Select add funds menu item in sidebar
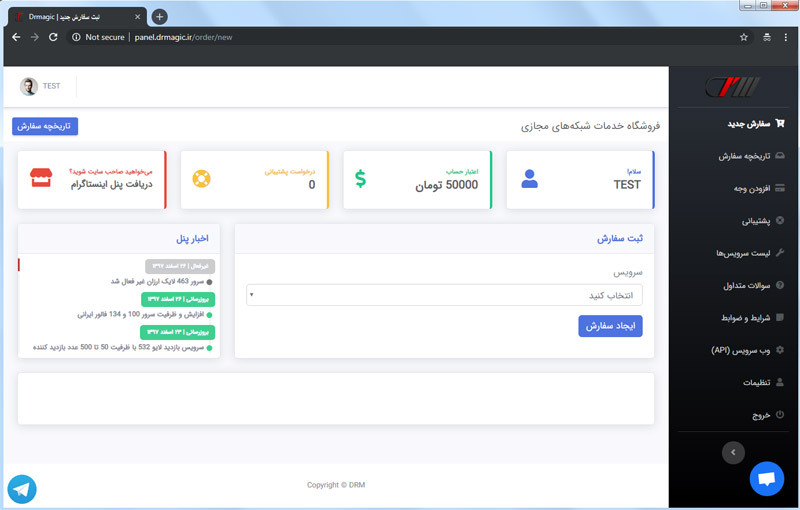Viewport: 800px width, 510px height. (752, 189)
